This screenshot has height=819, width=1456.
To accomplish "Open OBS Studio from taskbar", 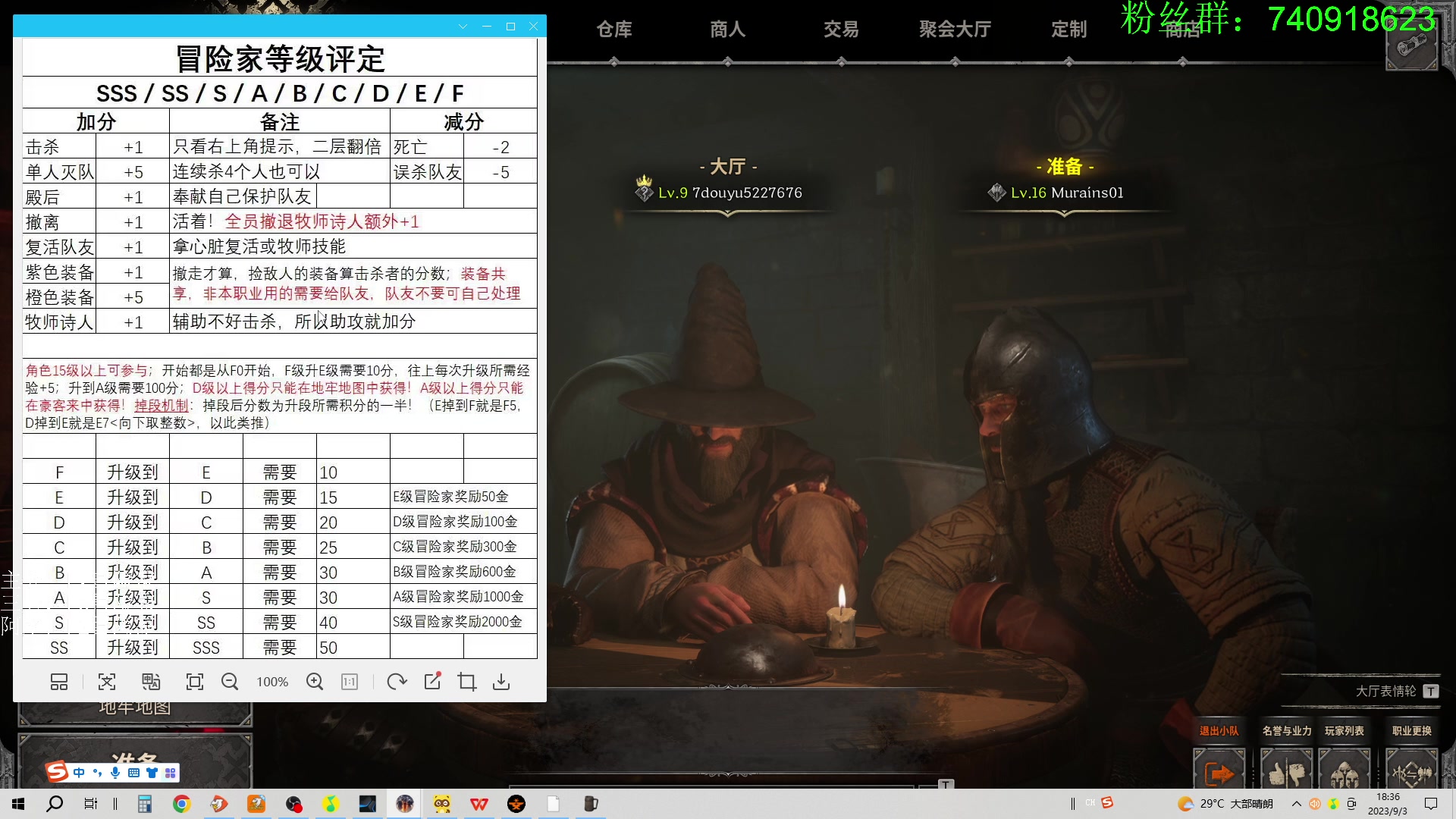I will click(x=294, y=804).
